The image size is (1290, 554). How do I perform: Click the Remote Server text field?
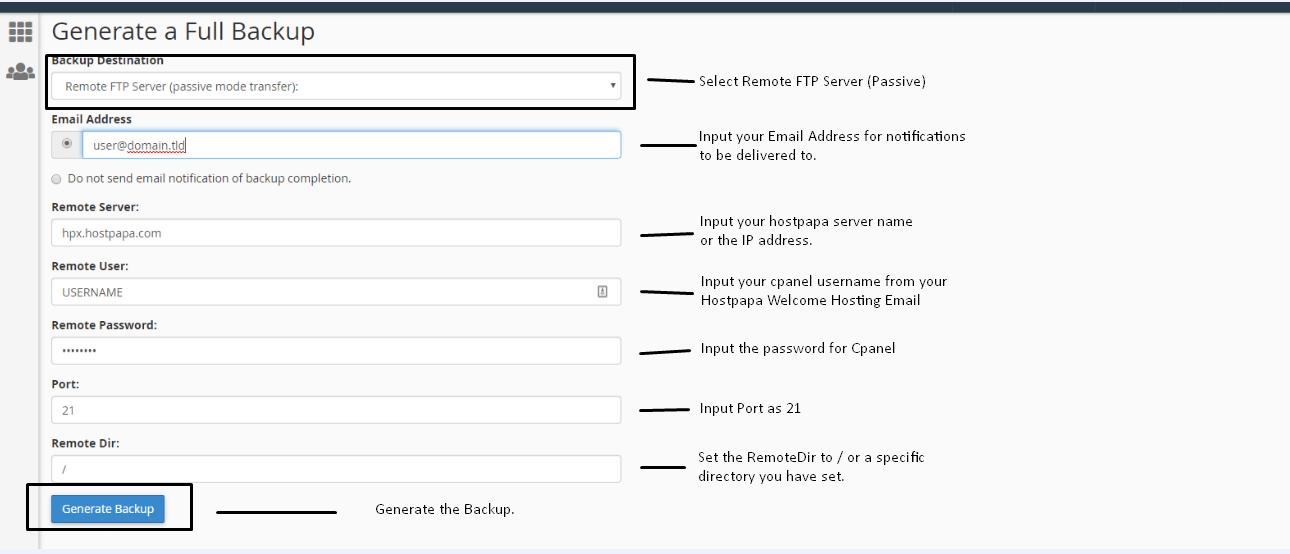point(336,233)
